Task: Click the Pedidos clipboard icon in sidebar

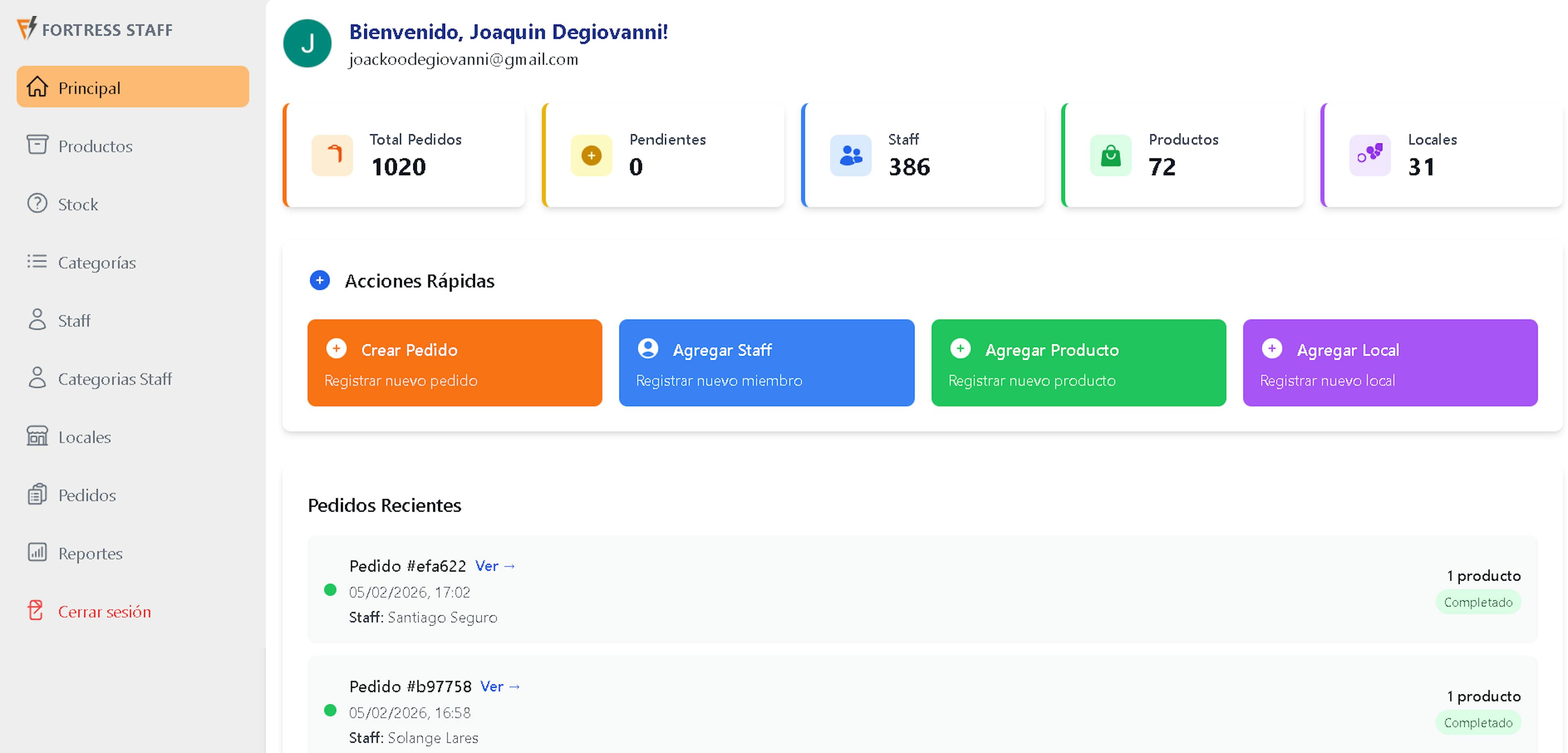Action: (x=37, y=494)
